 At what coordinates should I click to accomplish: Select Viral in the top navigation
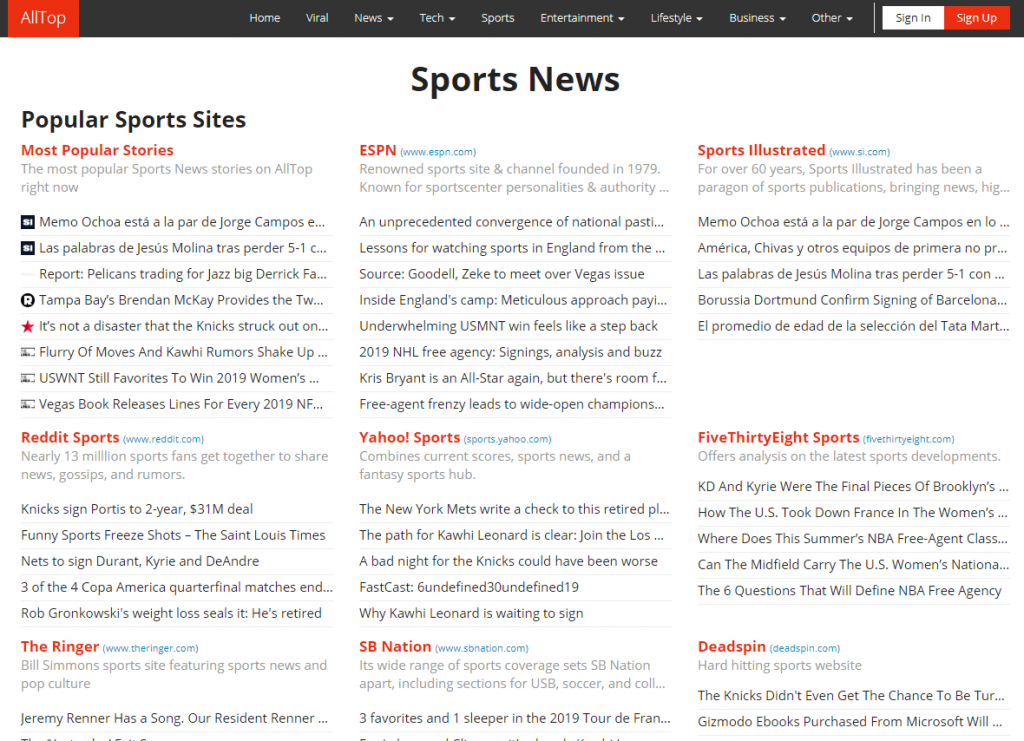pos(317,18)
